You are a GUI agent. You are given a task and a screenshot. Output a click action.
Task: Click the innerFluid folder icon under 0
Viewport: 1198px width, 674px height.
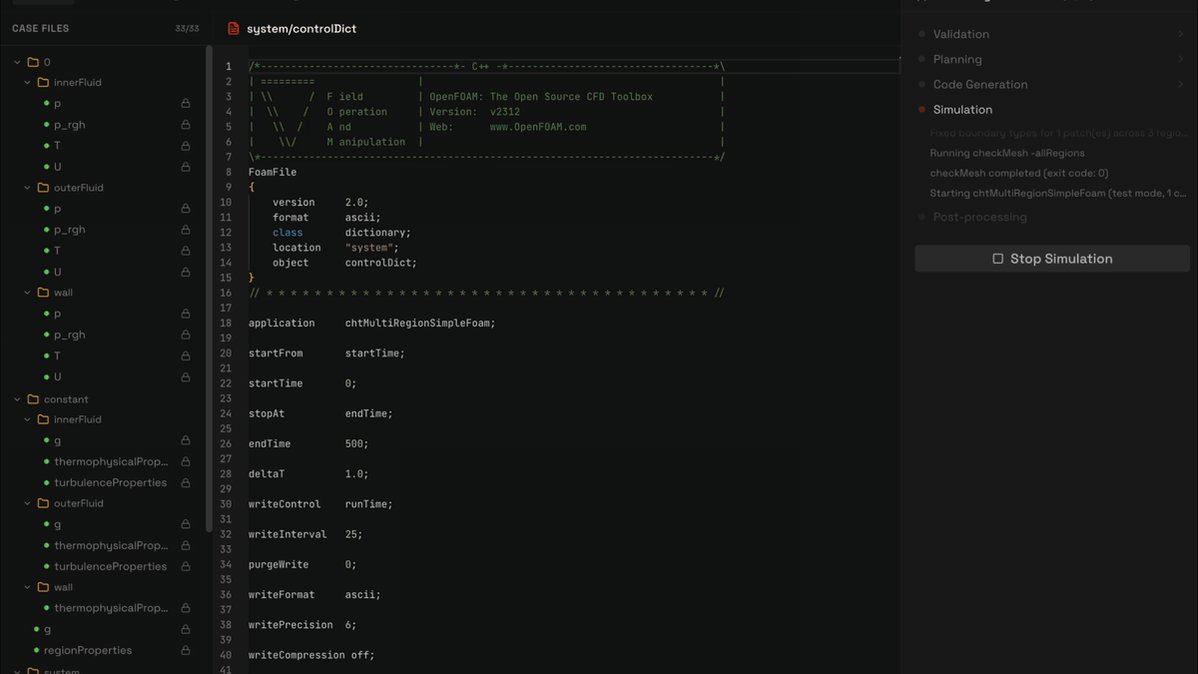pyautogui.click(x=43, y=83)
